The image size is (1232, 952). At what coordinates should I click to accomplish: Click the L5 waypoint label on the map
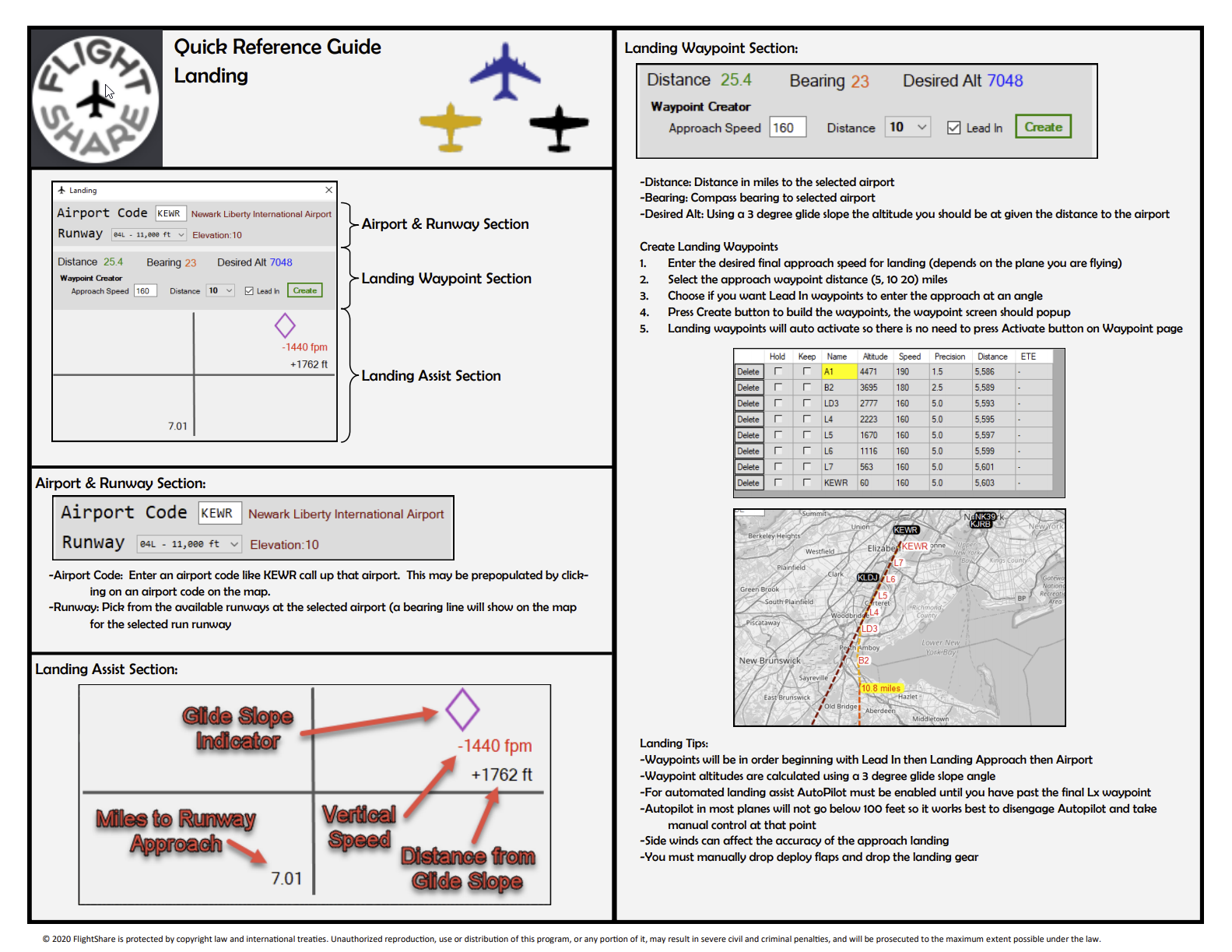[883, 595]
